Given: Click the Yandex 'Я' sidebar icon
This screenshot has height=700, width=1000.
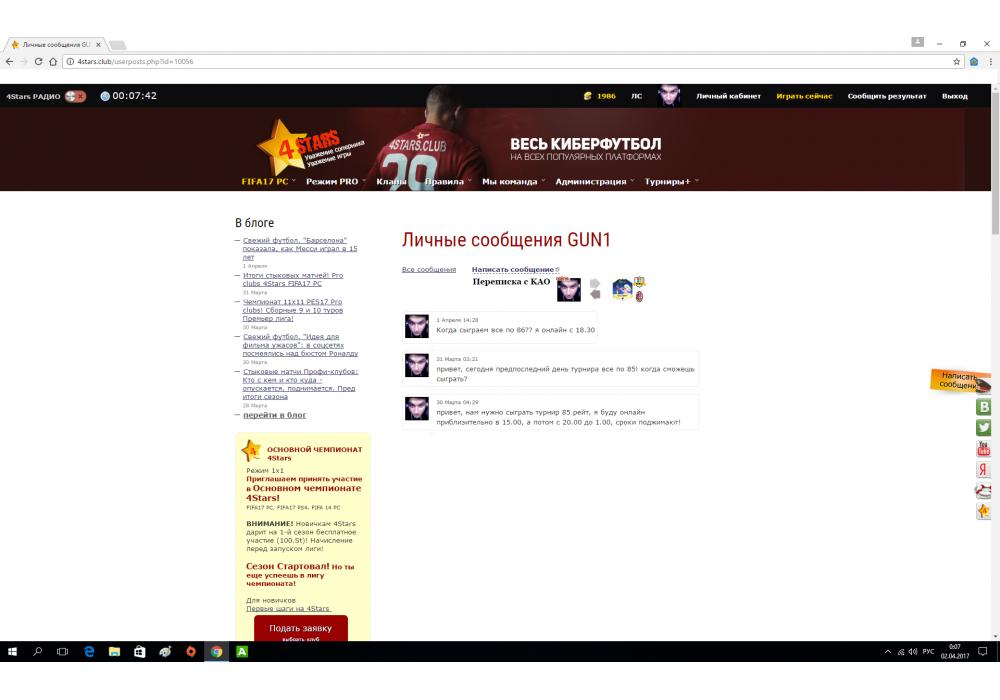Looking at the screenshot, I should (x=984, y=470).
